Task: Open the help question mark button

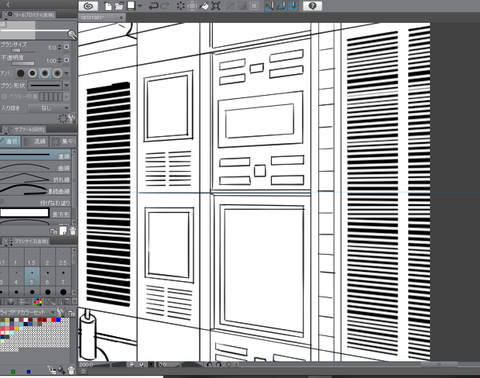Action: (x=312, y=6)
